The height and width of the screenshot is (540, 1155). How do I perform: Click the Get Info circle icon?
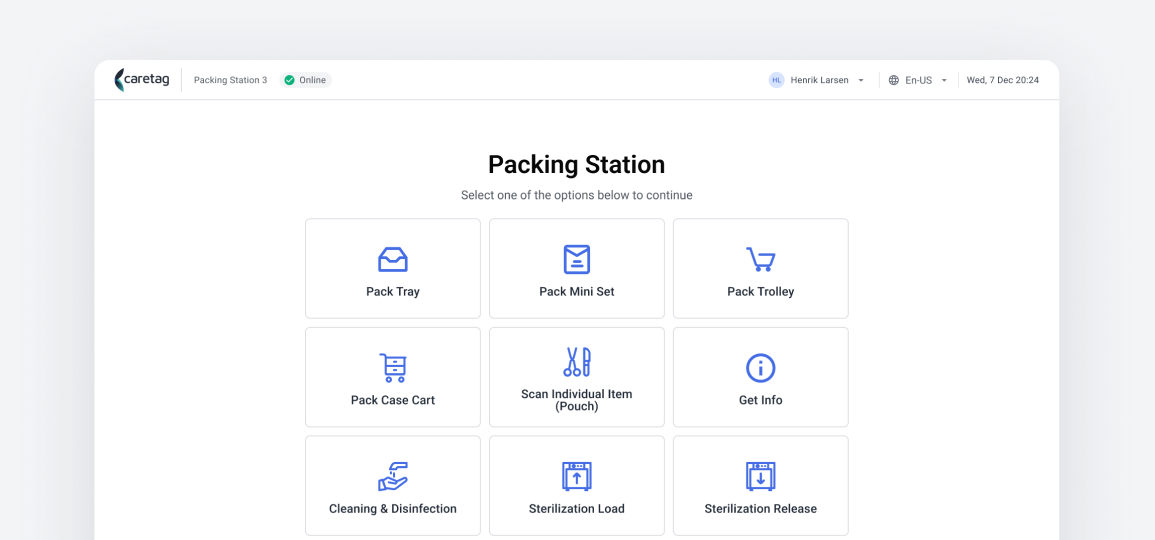coord(761,368)
